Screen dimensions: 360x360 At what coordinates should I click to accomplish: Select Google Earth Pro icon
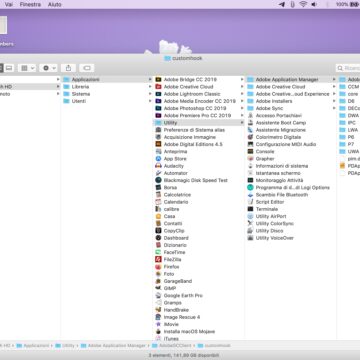click(x=158, y=295)
